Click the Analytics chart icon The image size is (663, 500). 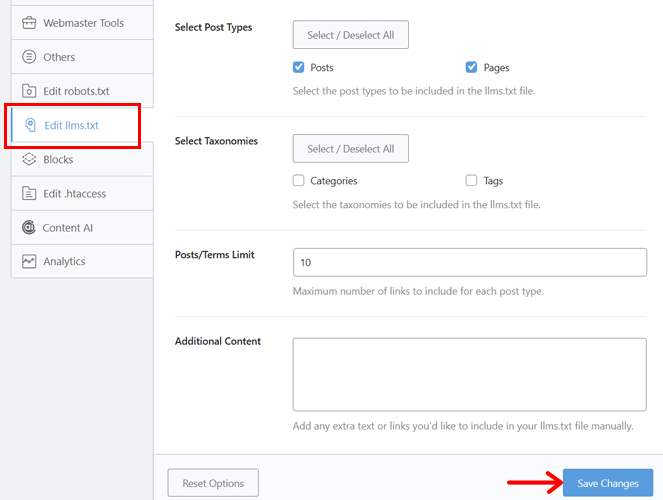(29, 261)
